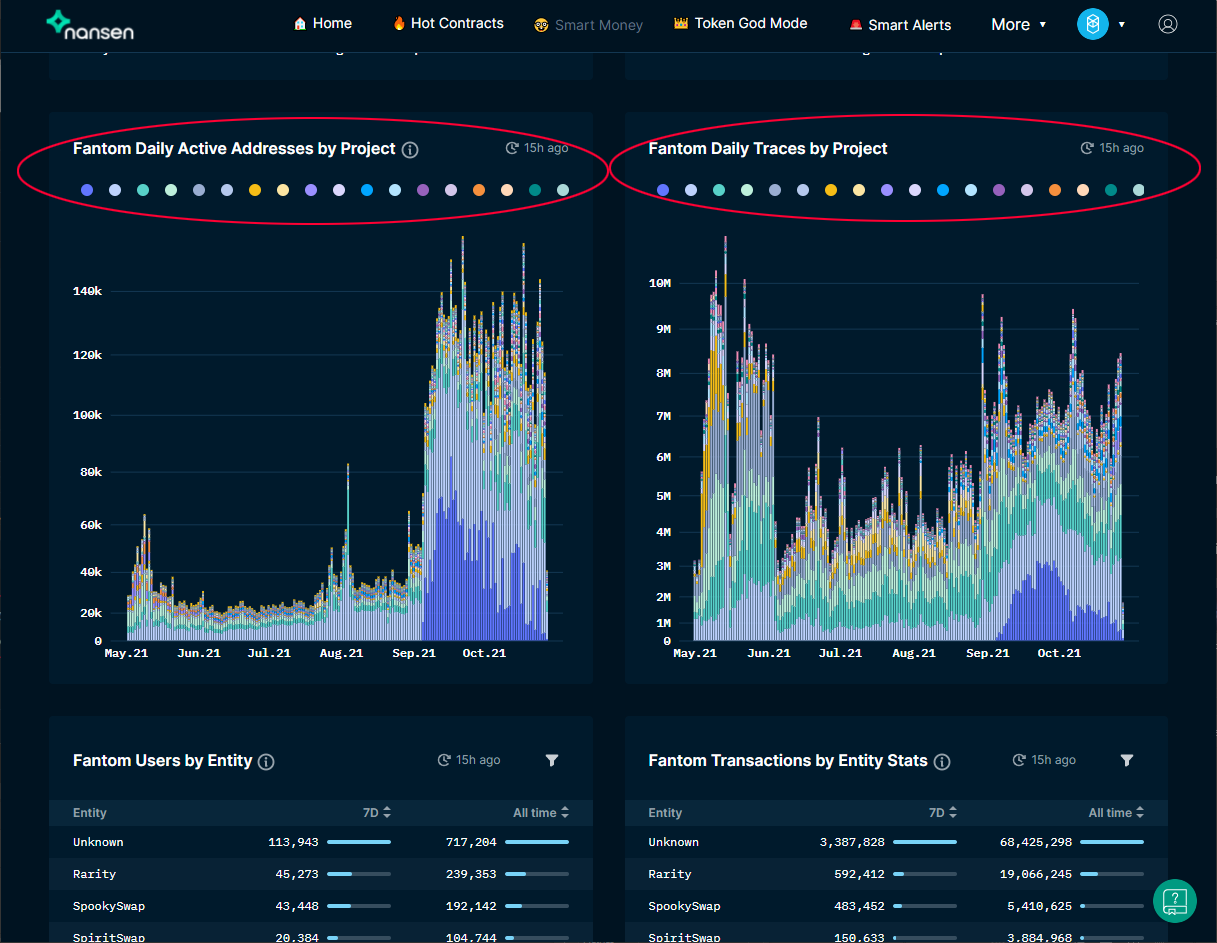Toggle the first blue series in Daily Traces legend
Viewport: 1217px width, 943px height.
click(x=663, y=189)
